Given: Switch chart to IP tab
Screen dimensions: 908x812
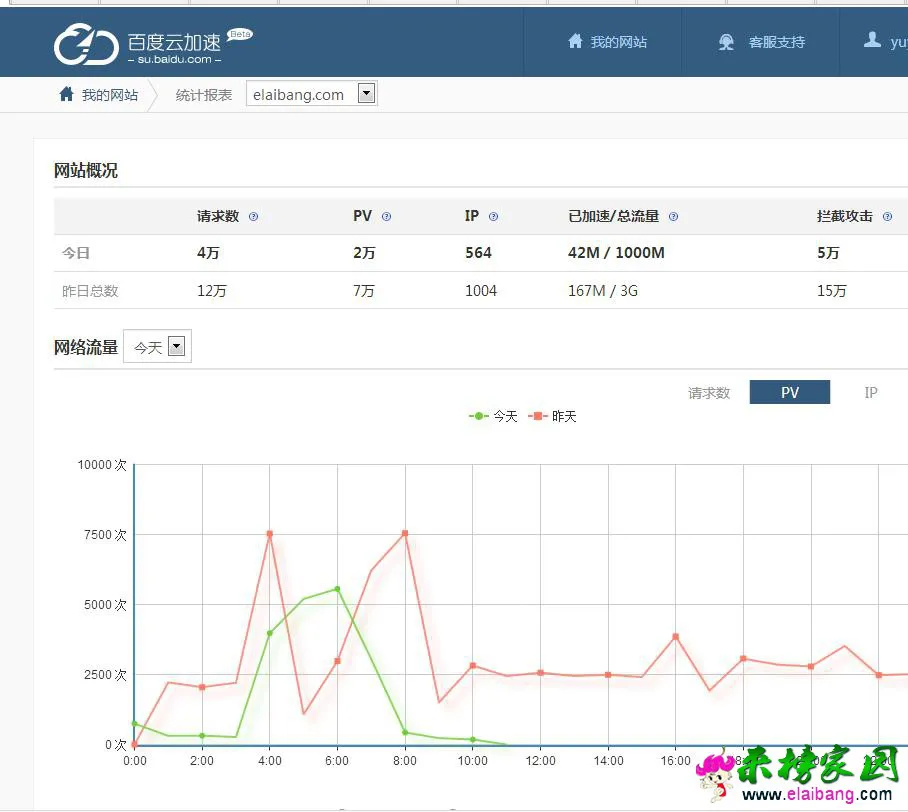Looking at the screenshot, I should (870, 393).
